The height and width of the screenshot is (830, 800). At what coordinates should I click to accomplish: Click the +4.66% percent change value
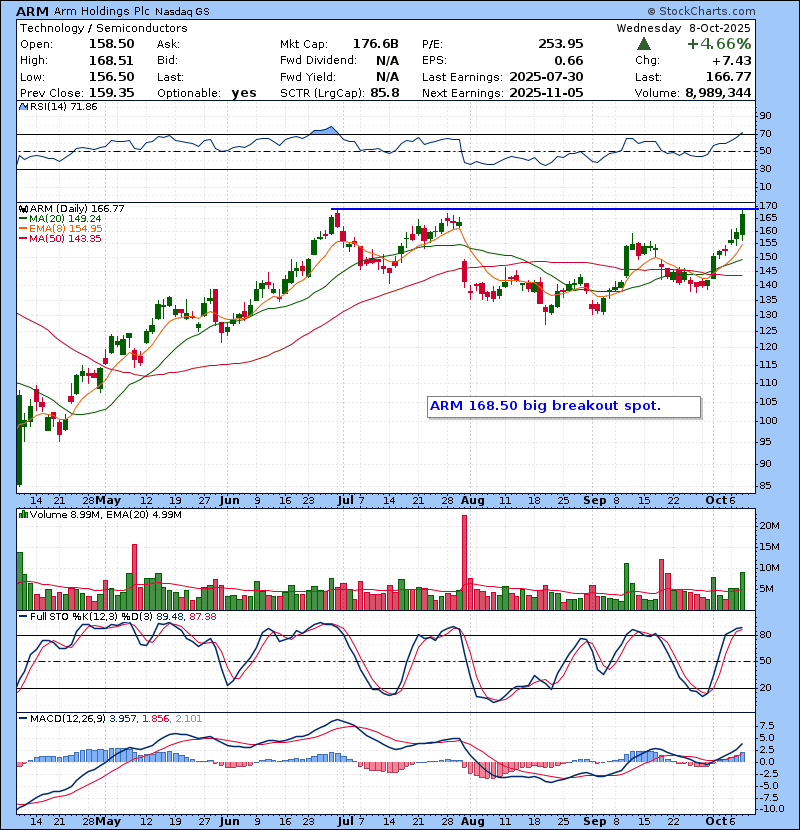(719, 44)
